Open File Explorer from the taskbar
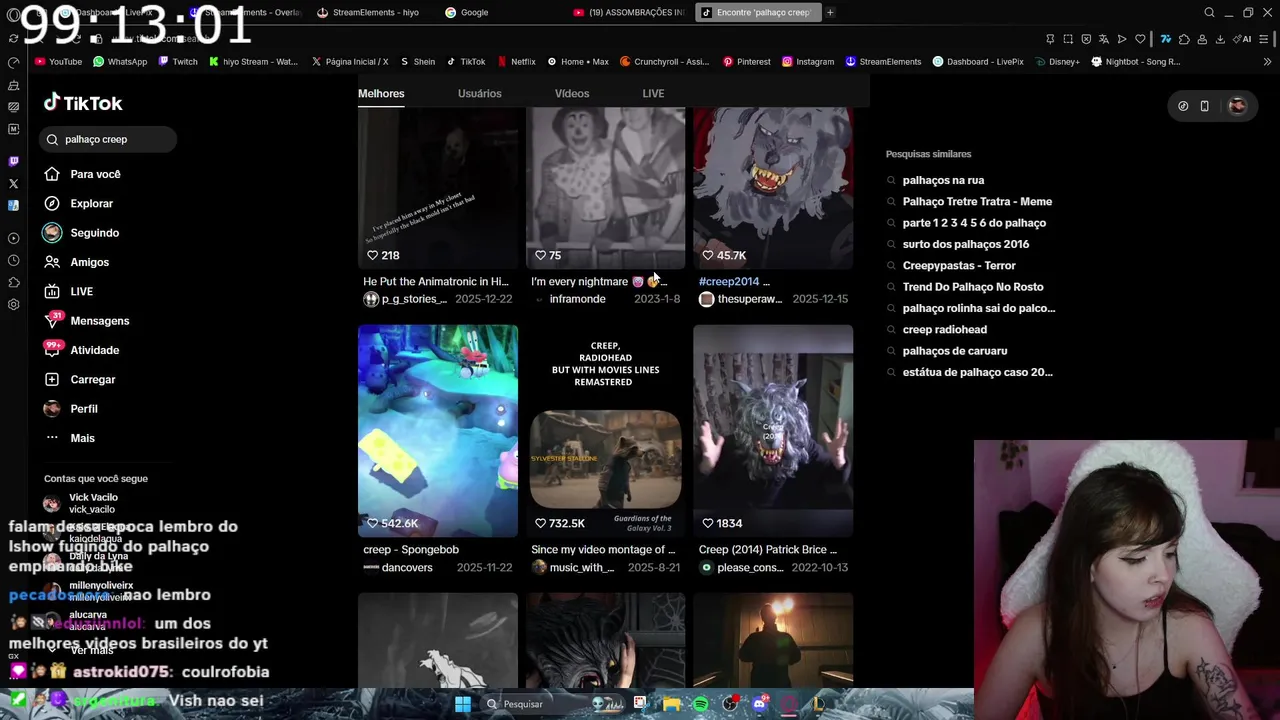The image size is (1280, 720). [x=672, y=704]
